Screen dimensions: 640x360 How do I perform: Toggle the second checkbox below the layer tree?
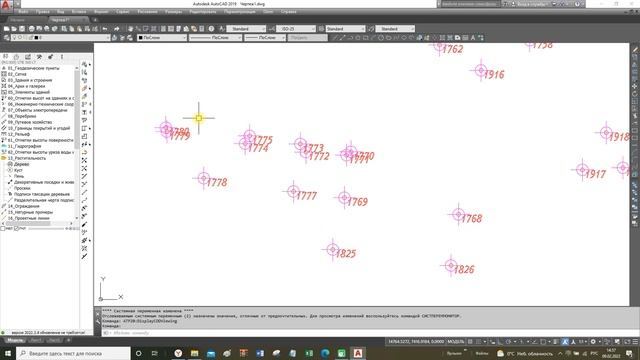click(17, 229)
